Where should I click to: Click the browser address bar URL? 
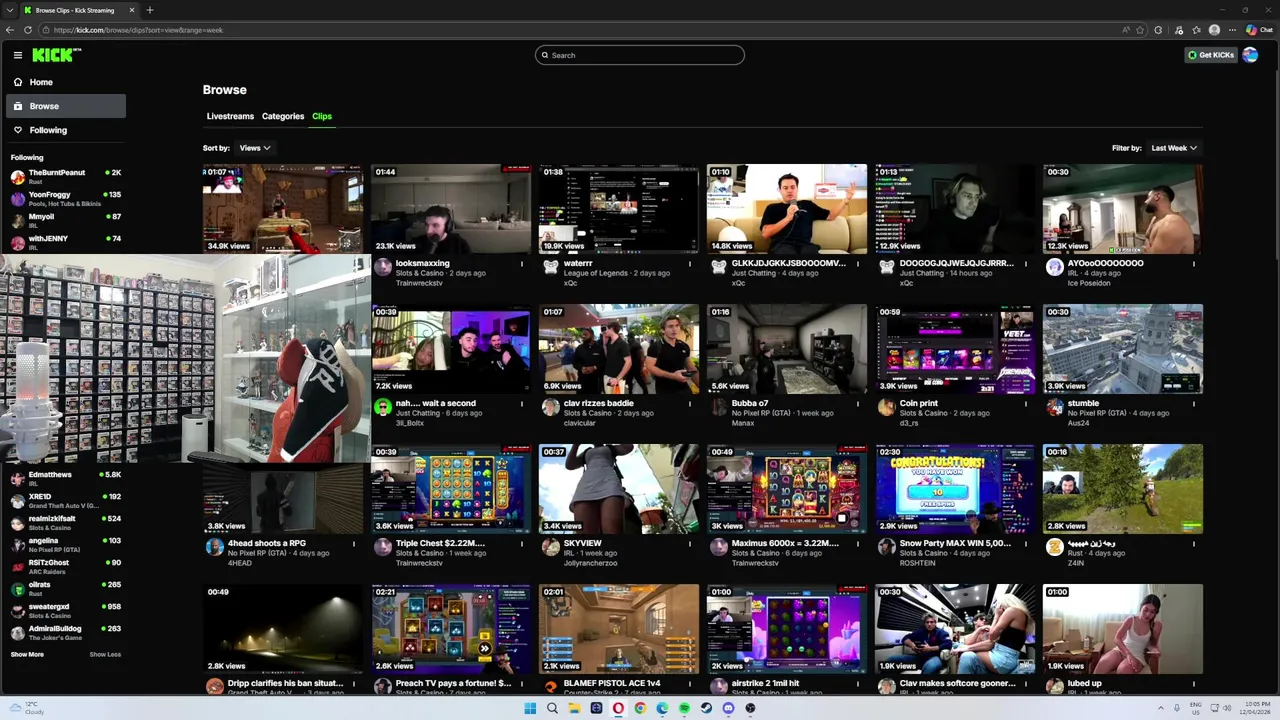point(138,30)
